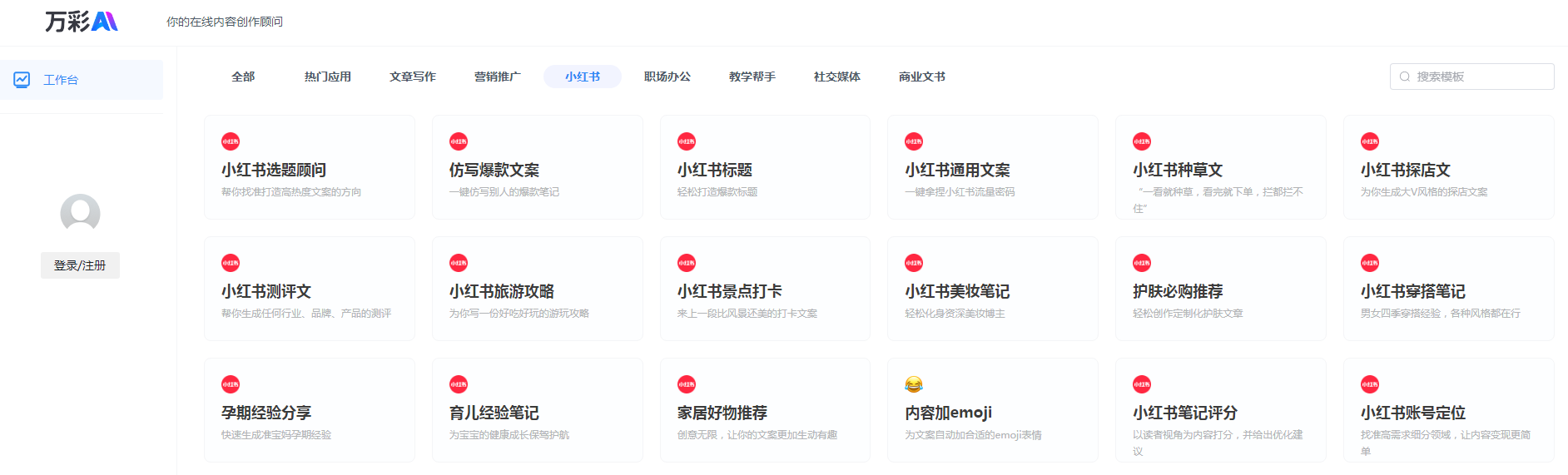
Task: Open the 仿写爆款文案 template card
Action: [x=537, y=168]
